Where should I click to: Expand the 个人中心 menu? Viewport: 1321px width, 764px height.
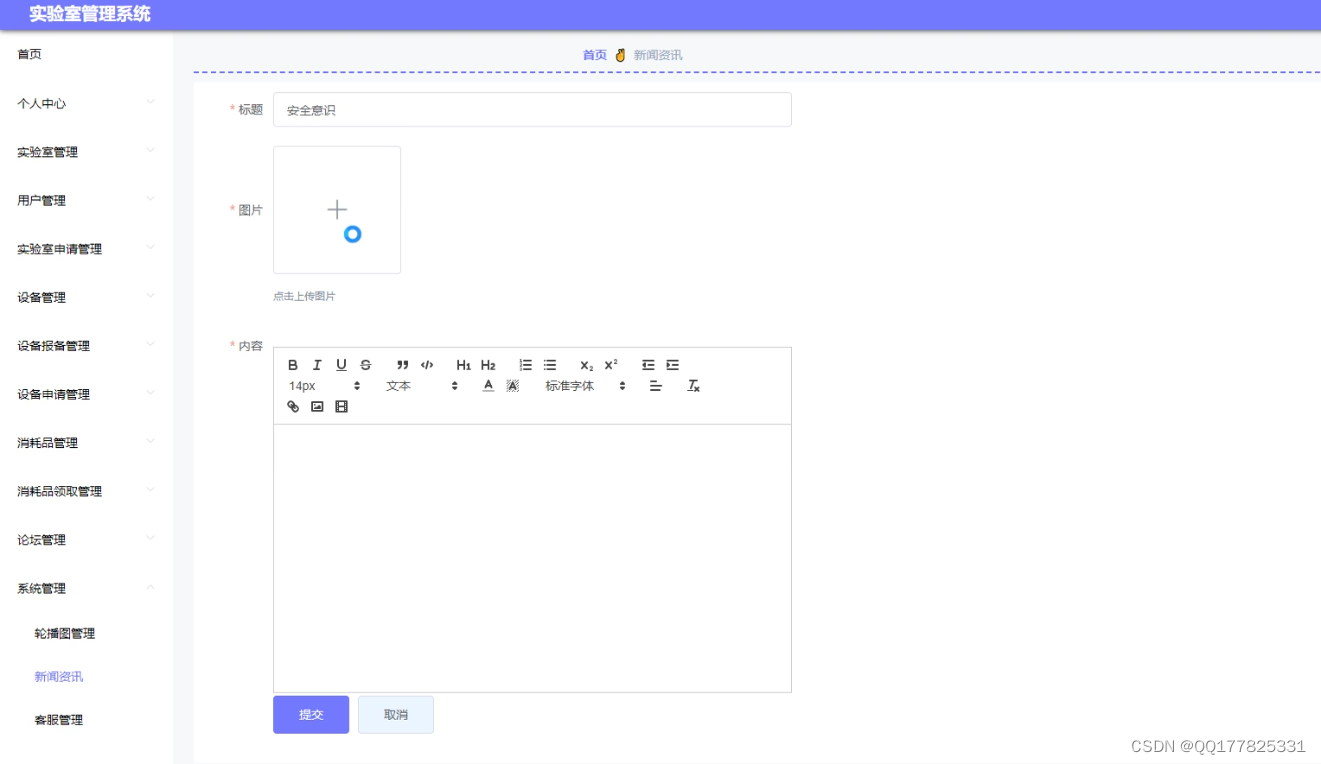(86, 103)
